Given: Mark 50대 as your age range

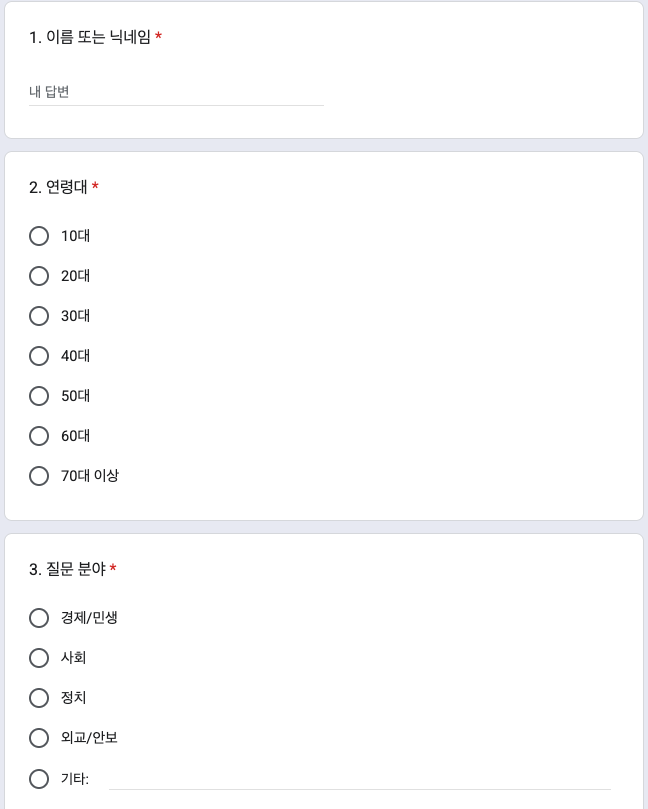Looking at the screenshot, I should pyautogui.click(x=39, y=396).
